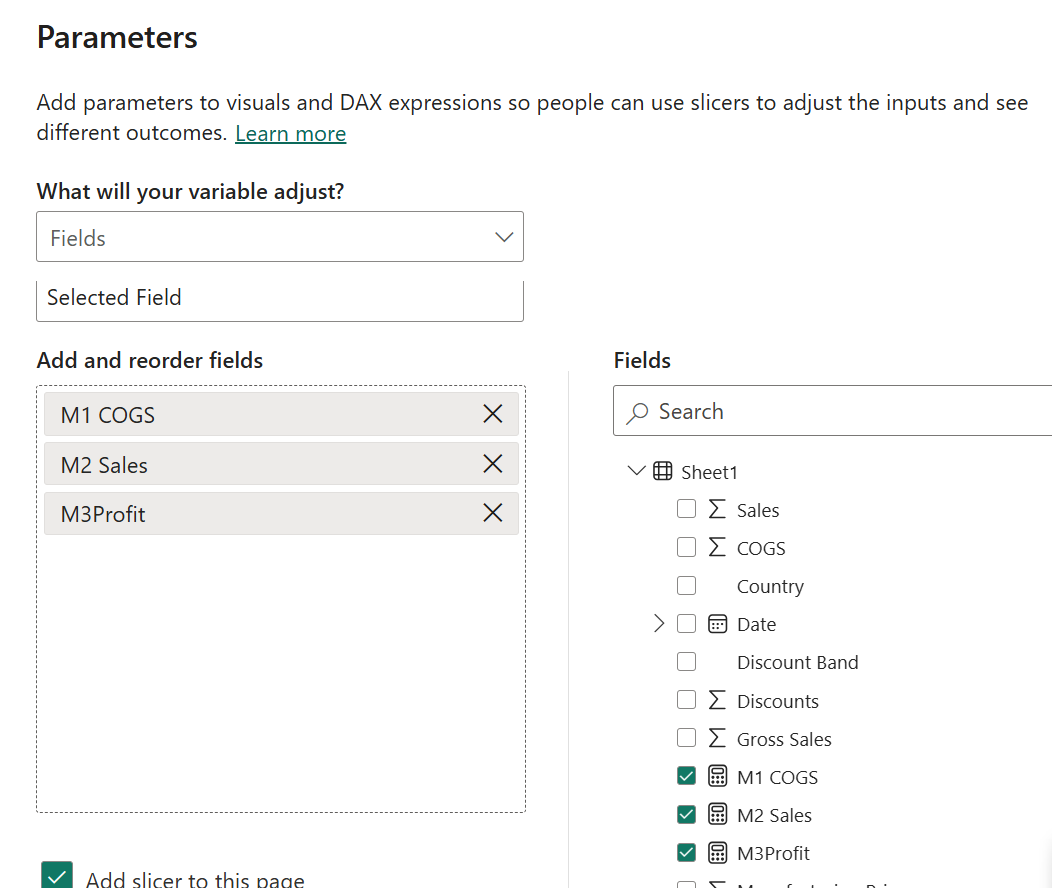Check the Date field checkbox
This screenshot has width=1052, height=888.
(686, 624)
